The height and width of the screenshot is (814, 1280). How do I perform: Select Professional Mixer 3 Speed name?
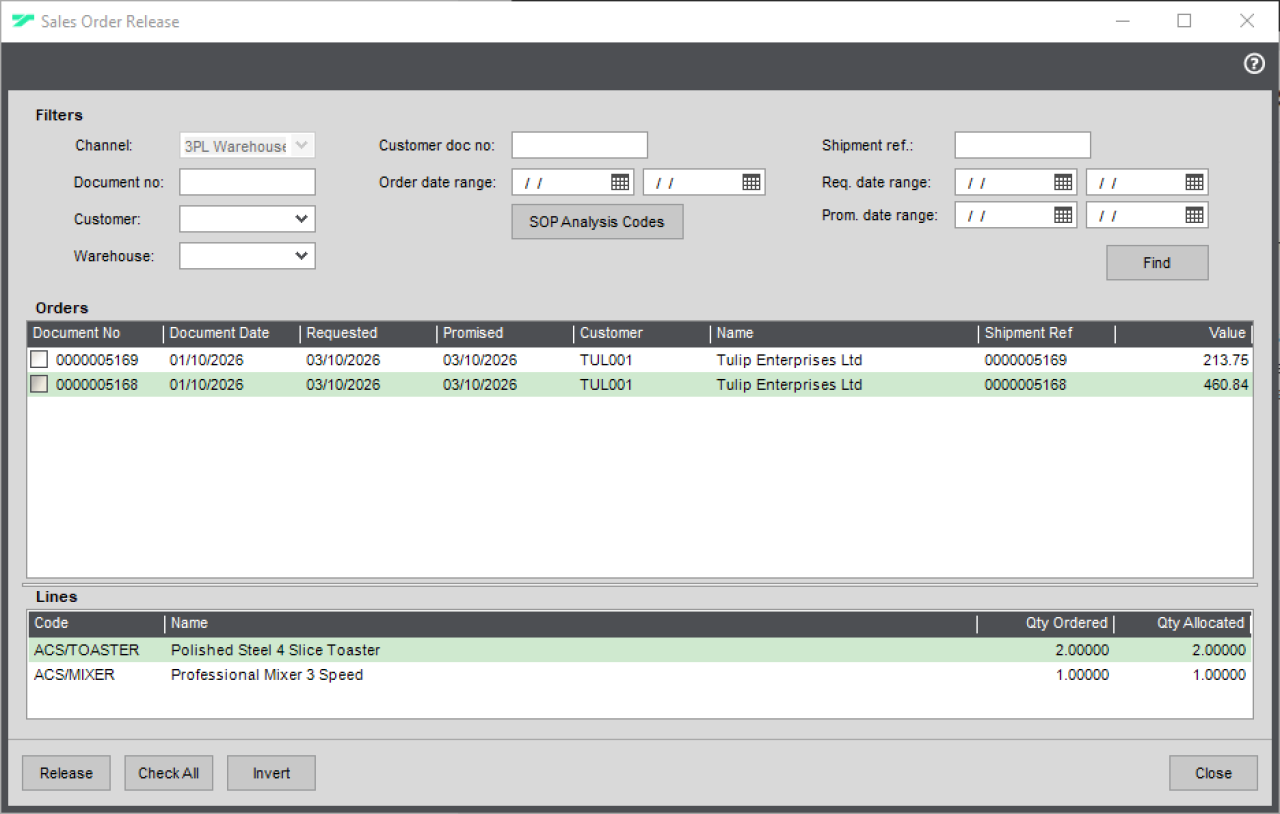[267, 675]
